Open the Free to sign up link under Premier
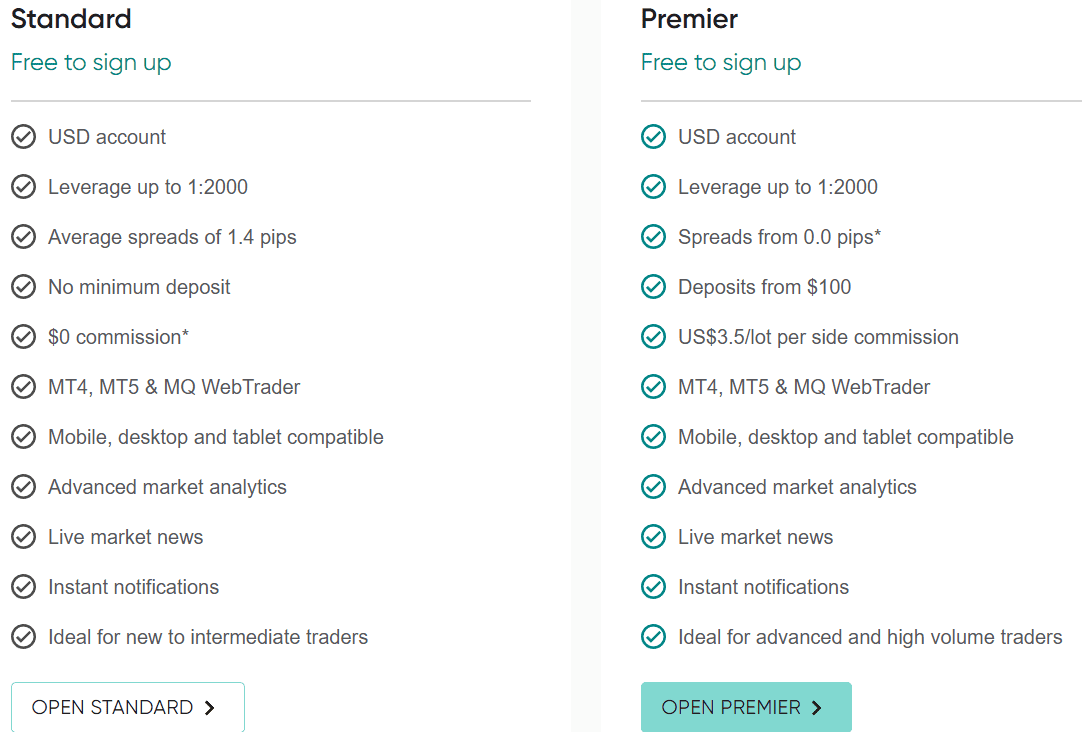 tap(720, 62)
